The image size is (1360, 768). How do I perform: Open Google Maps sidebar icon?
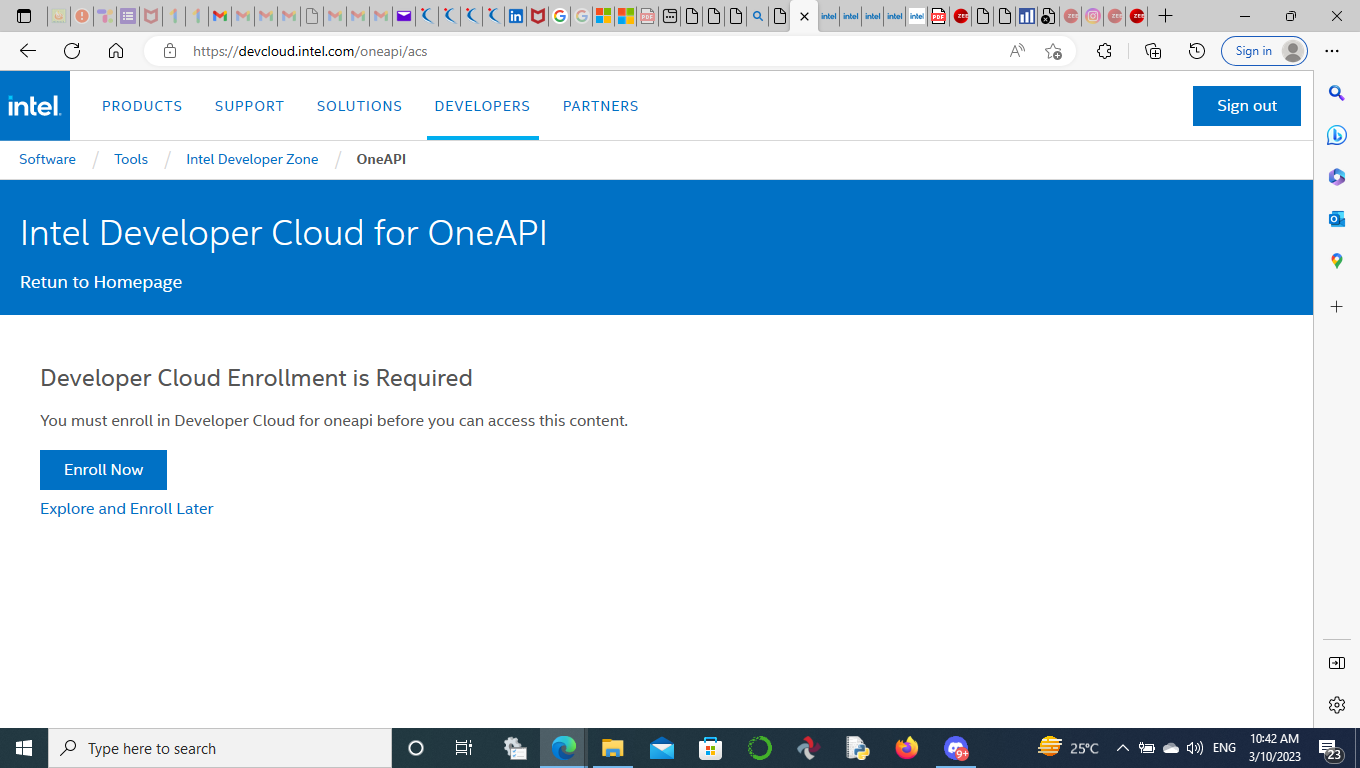click(x=1336, y=261)
